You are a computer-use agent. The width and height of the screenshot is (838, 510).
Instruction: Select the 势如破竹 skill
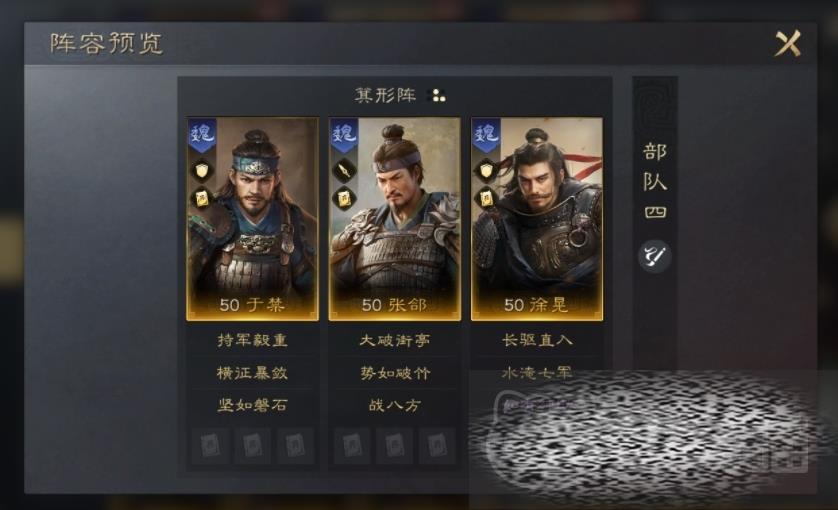point(394,373)
